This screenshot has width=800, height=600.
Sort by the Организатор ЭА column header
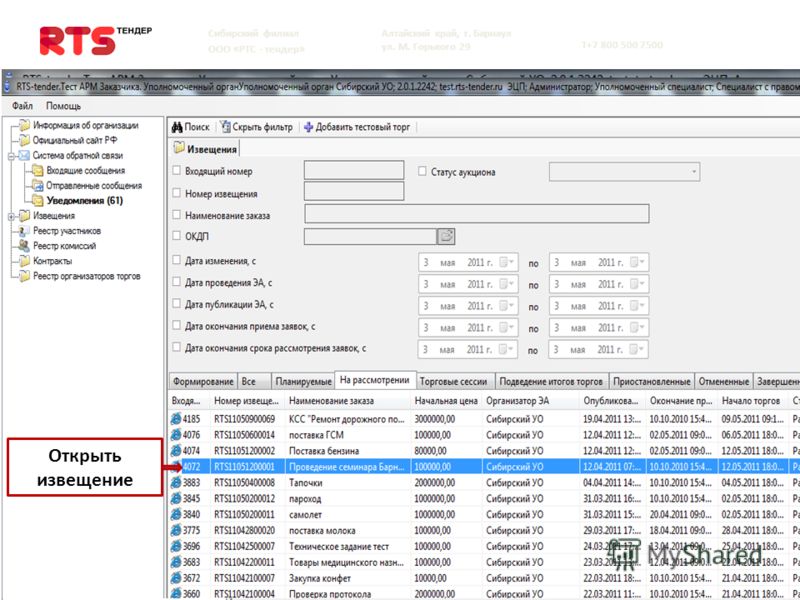531,401
